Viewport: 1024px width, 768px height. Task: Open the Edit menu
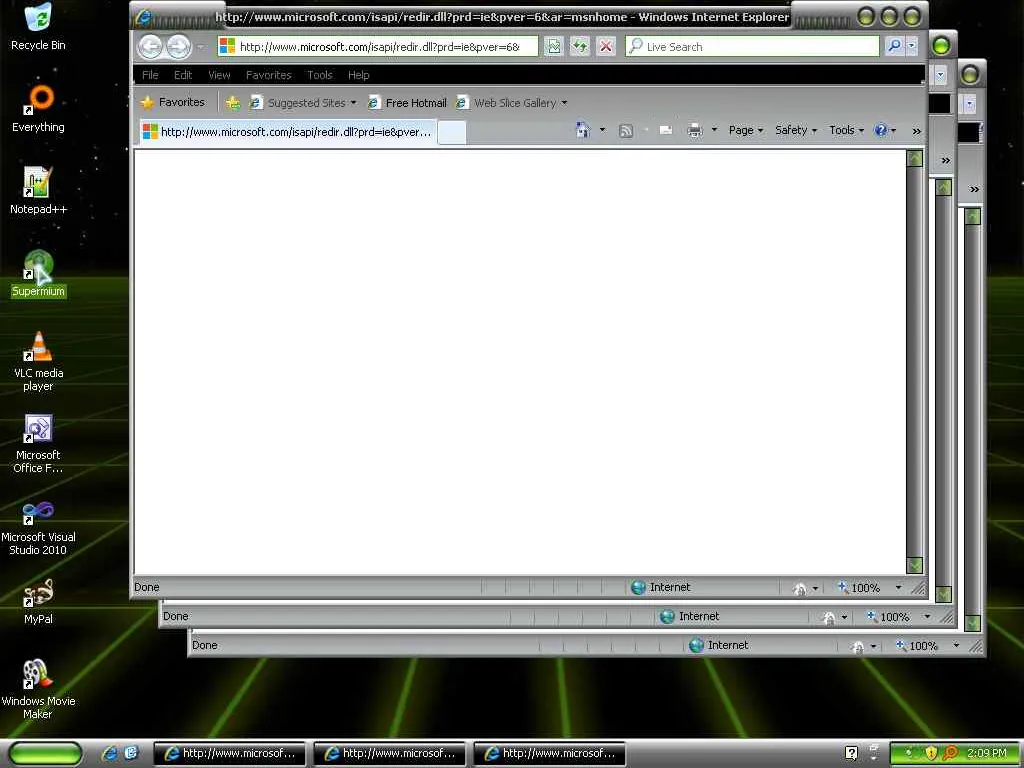[183, 75]
